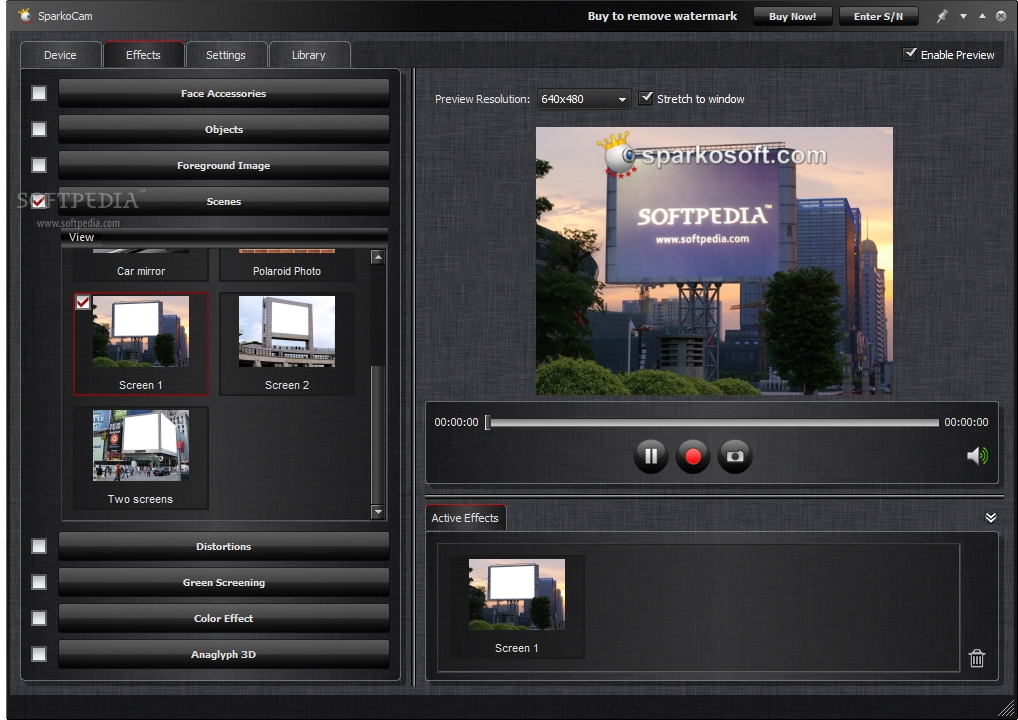Expand the Distortions section

(x=224, y=546)
